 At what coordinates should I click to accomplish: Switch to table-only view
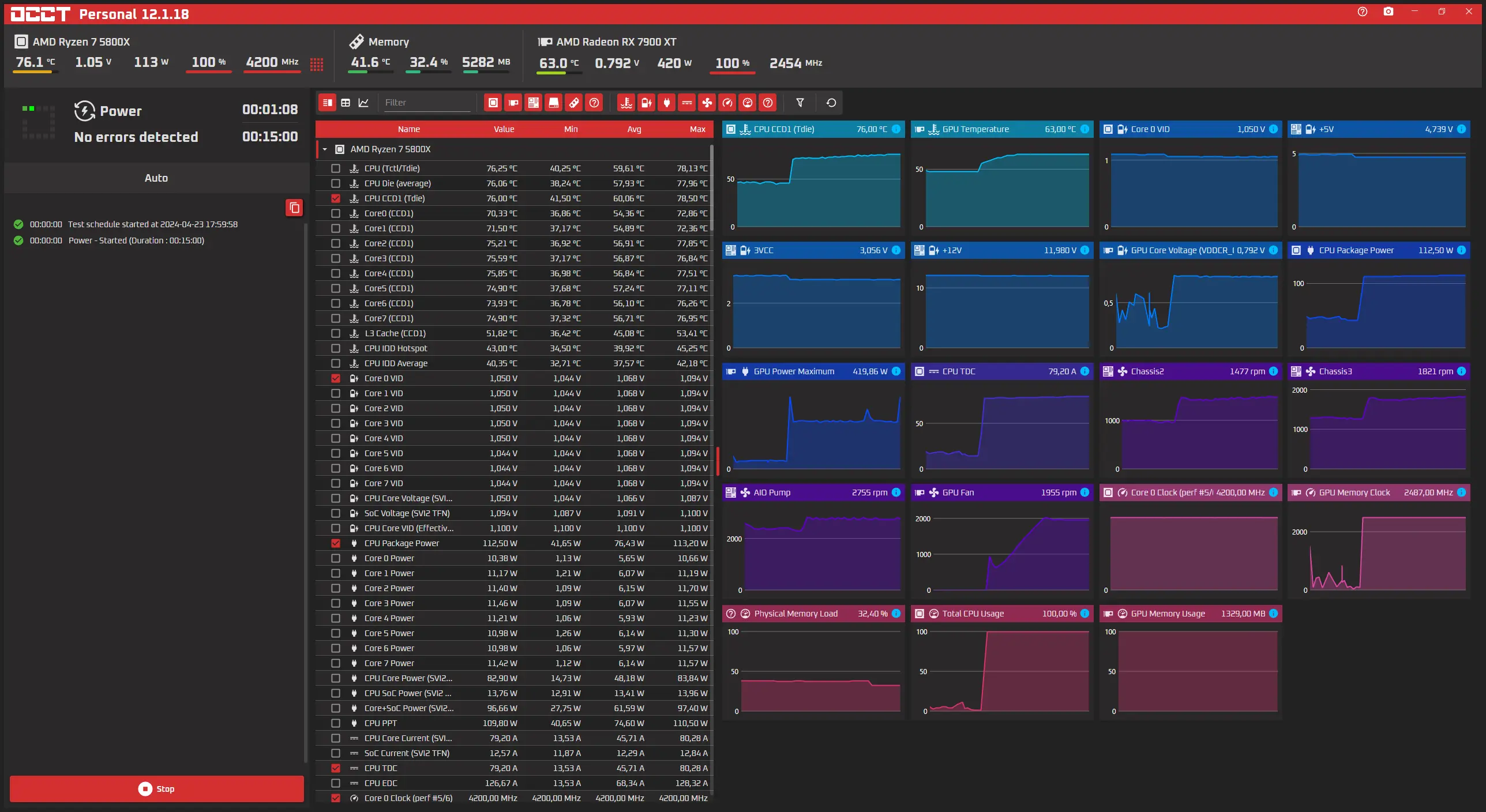[x=346, y=103]
